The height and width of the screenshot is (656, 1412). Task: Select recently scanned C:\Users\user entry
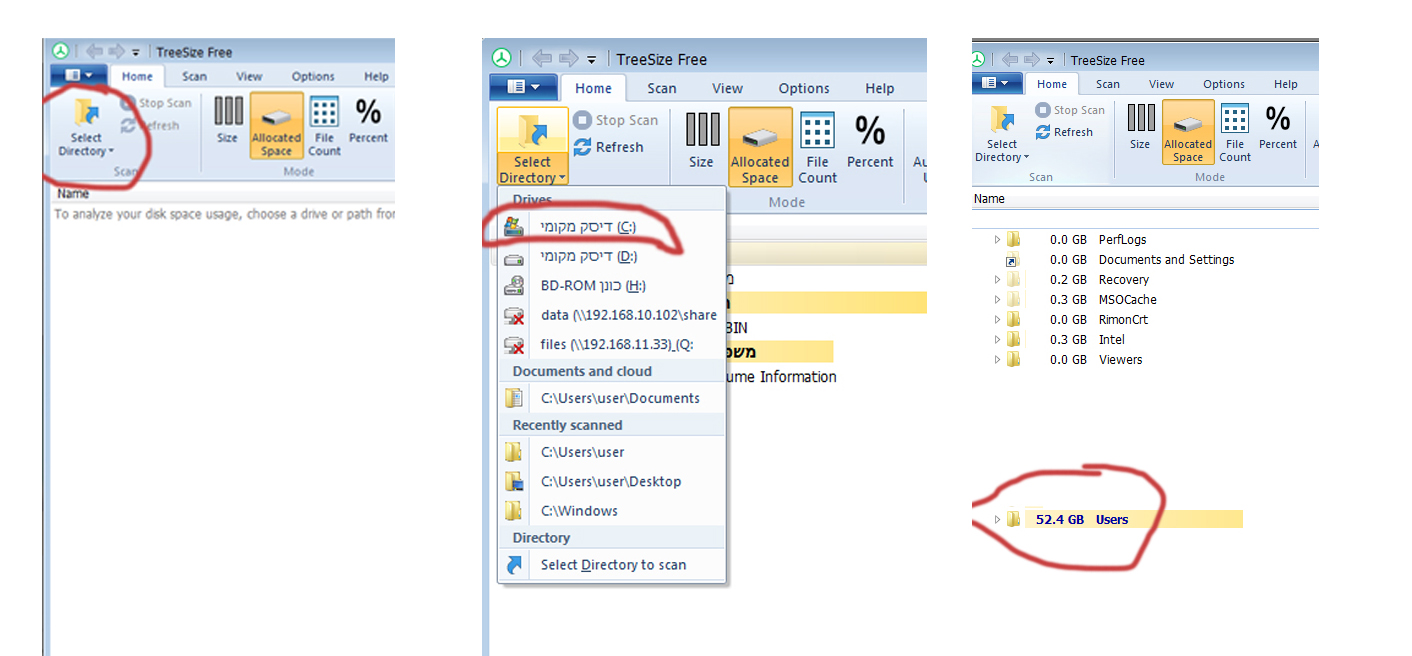click(x=611, y=452)
